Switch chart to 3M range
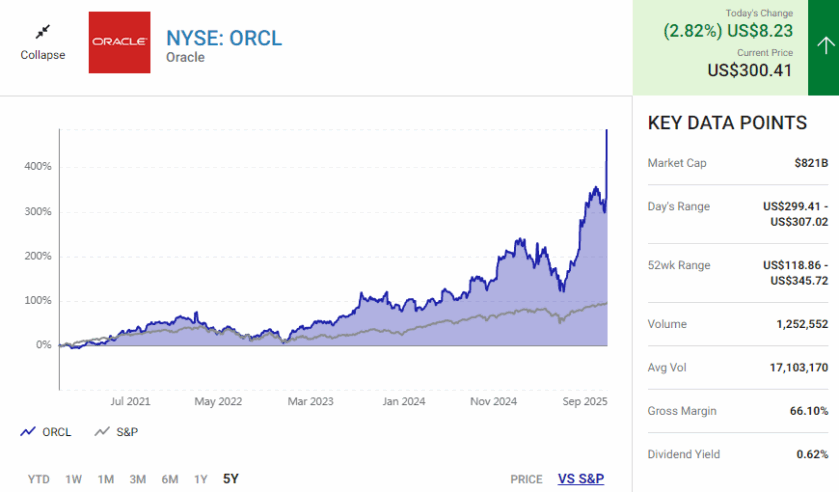 [138, 479]
